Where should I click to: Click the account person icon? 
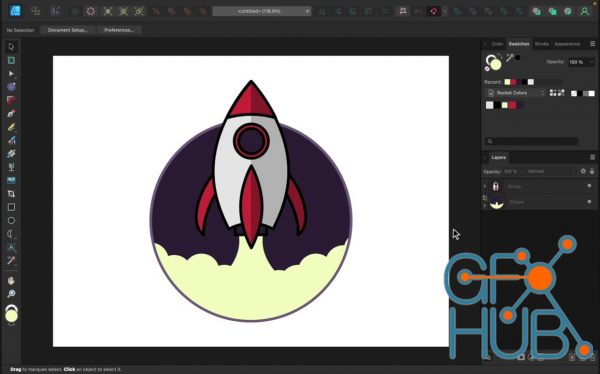coord(584,11)
